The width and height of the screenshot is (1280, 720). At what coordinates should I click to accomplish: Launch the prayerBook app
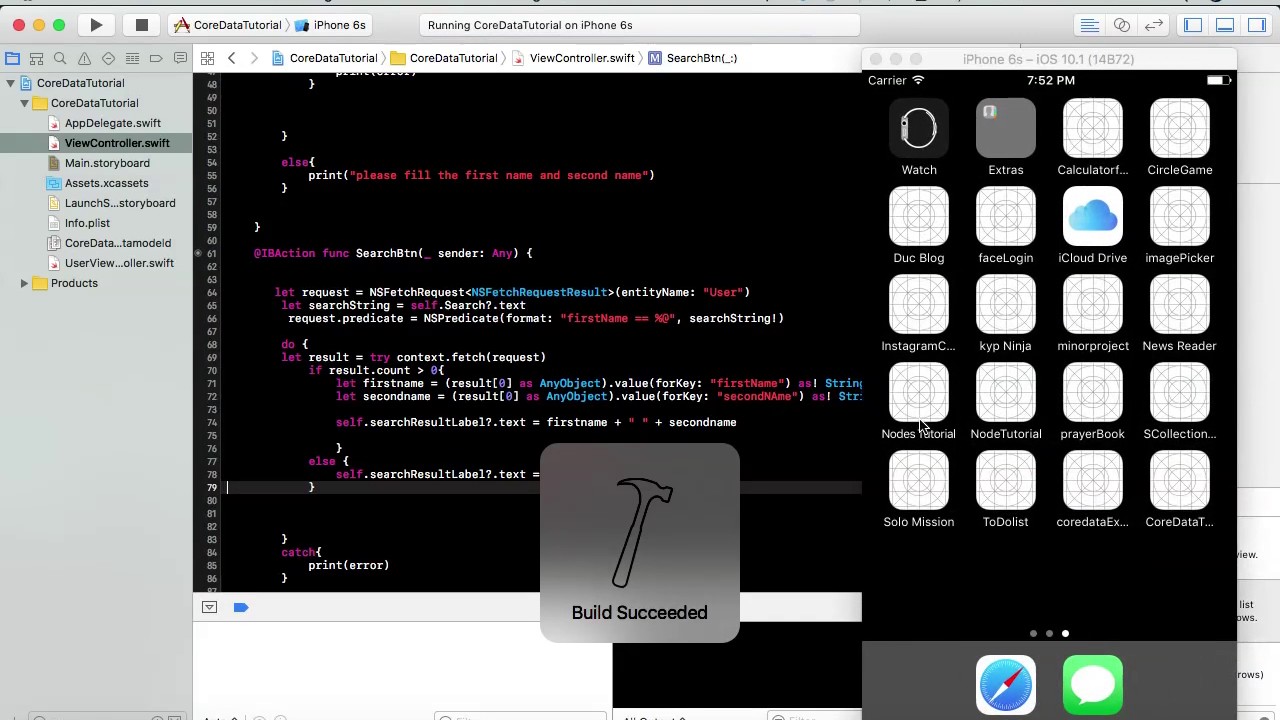click(1093, 392)
